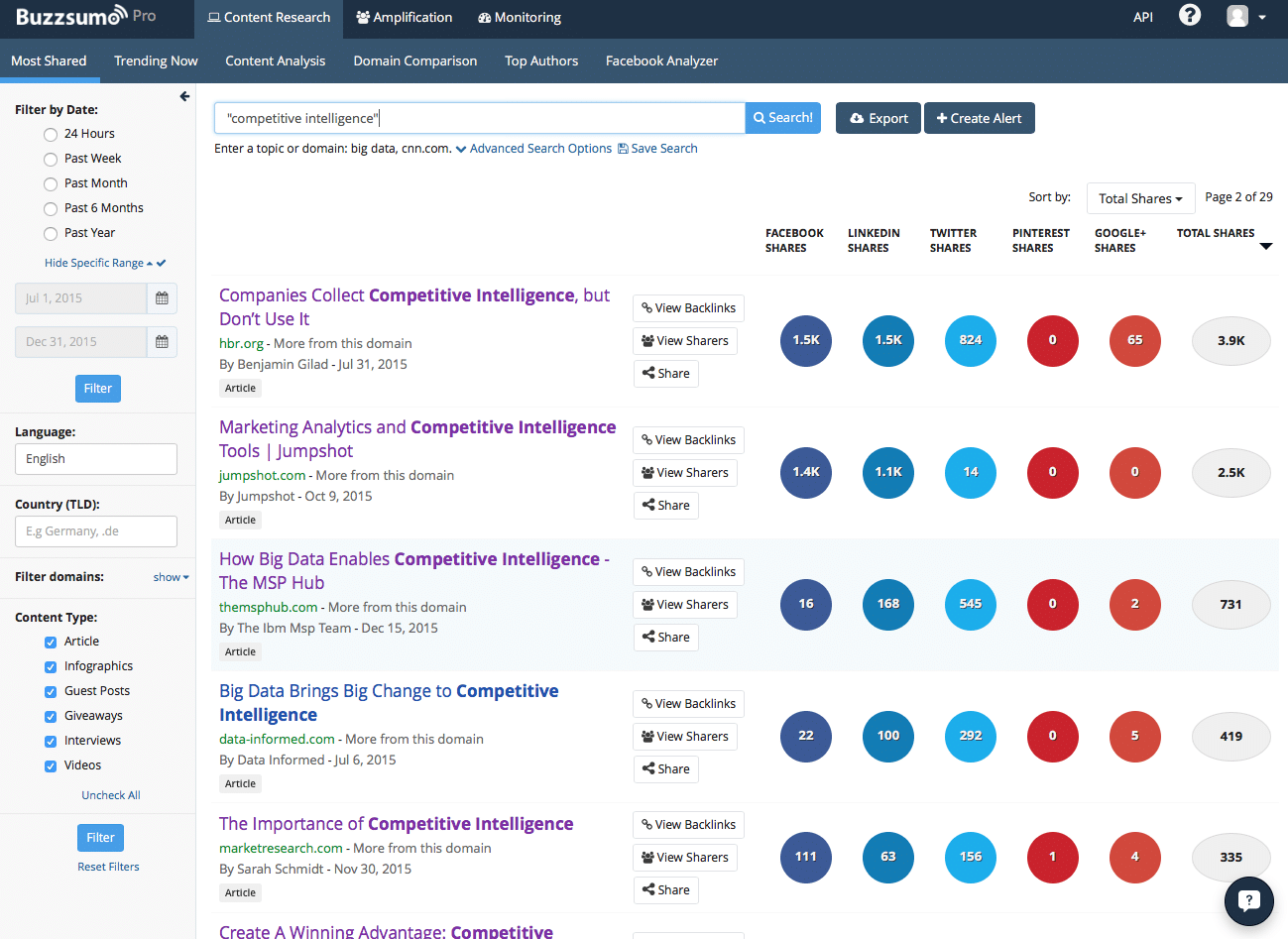The width and height of the screenshot is (1288, 939).
Task: Click Twitter shares circle showing 545
Action: [x=971, y=604]
